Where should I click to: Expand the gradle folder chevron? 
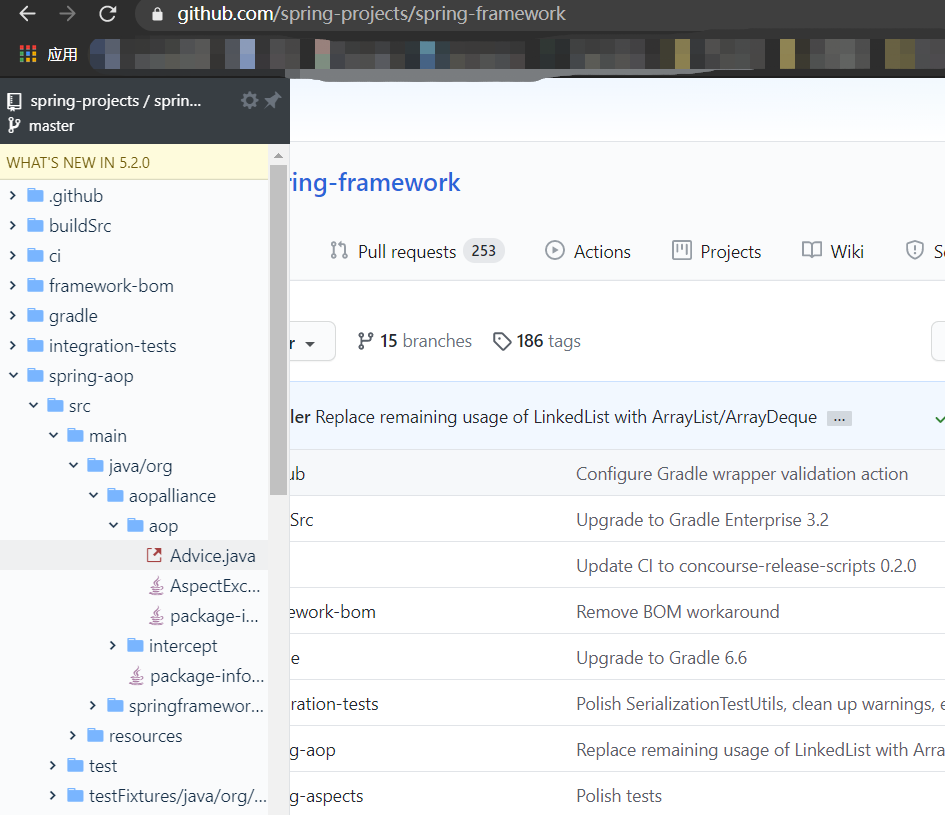[13, 315]
